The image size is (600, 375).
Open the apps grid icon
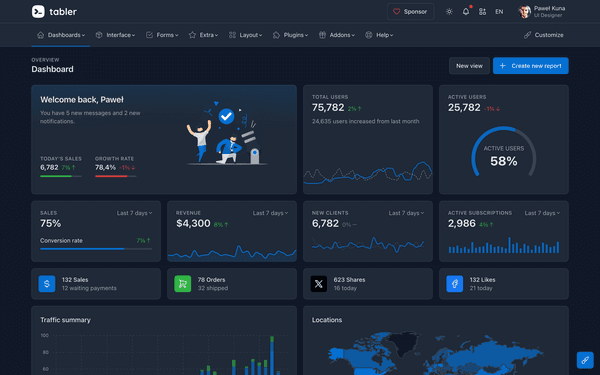click(x=483, y=11)
